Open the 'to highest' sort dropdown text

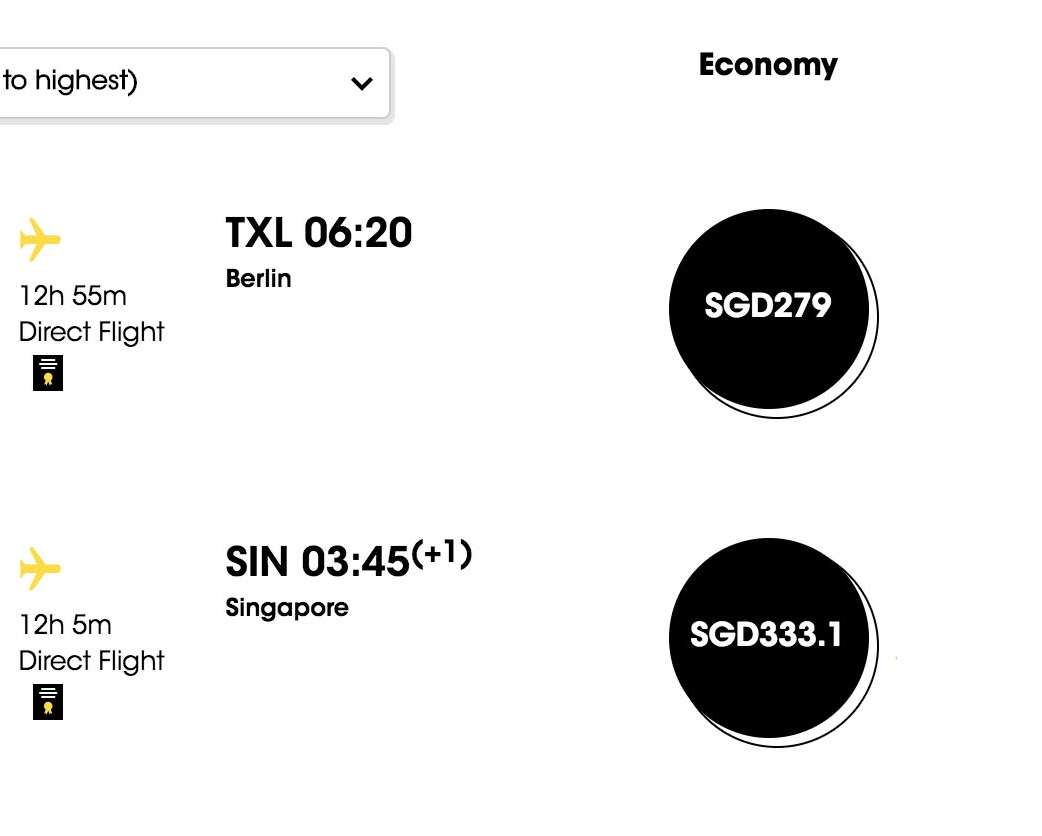(70, 81)
